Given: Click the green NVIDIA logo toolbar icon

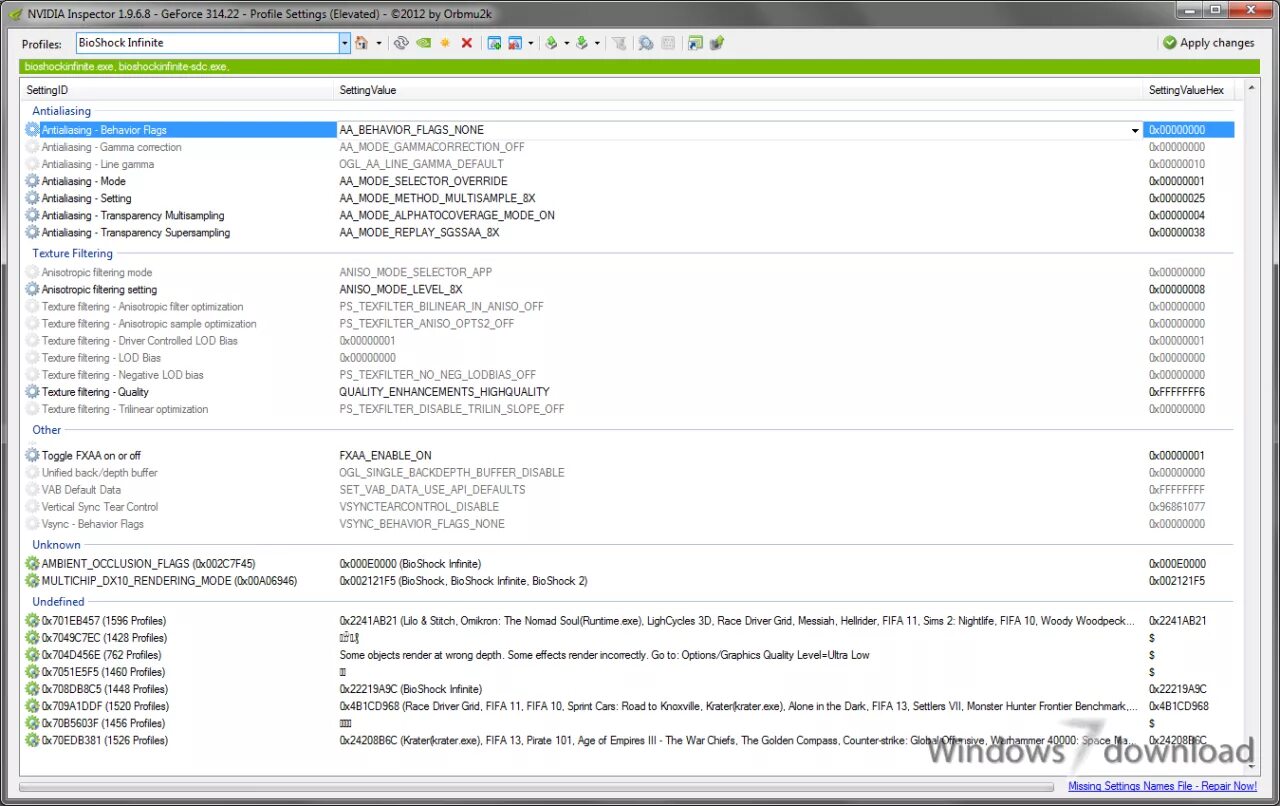Looking at the screenshot, I should 424,43.
